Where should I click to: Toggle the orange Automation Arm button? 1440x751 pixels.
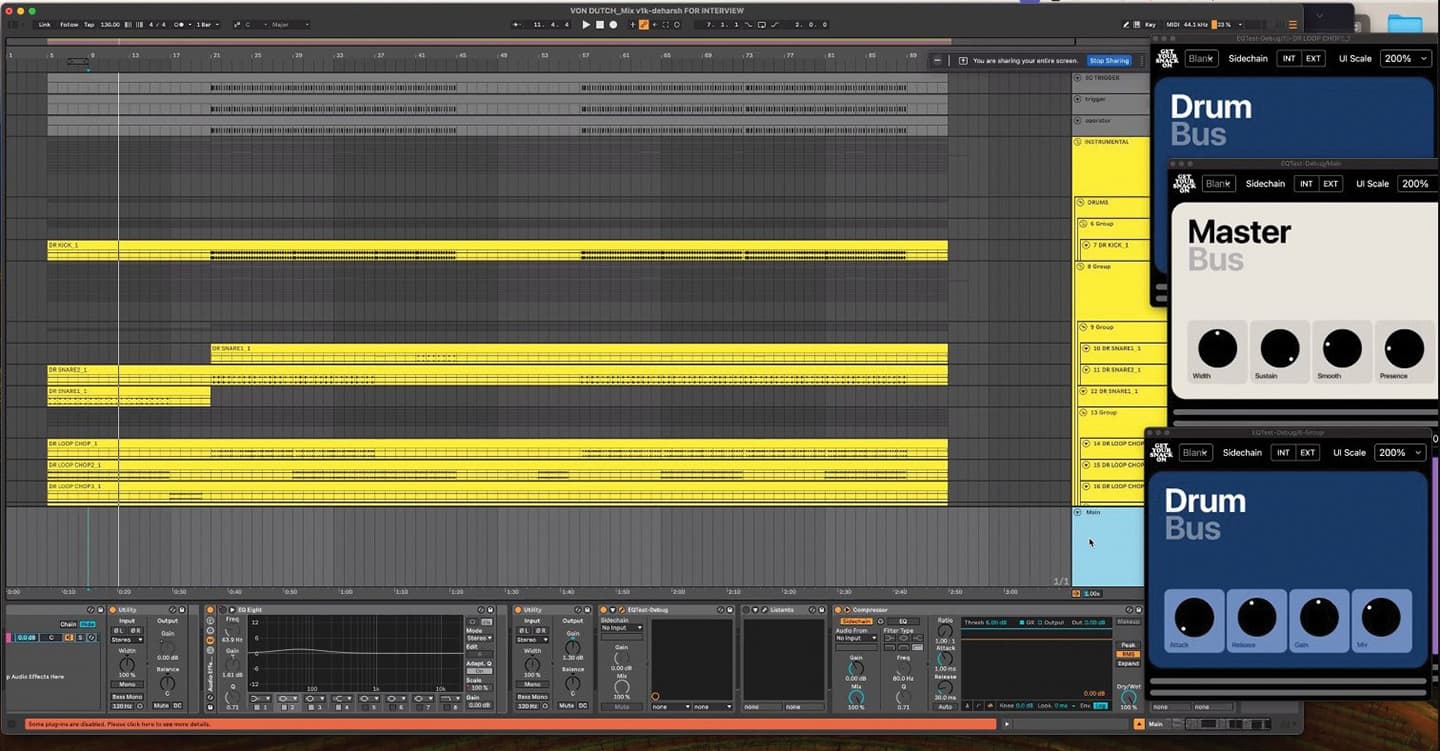(643, 24)
